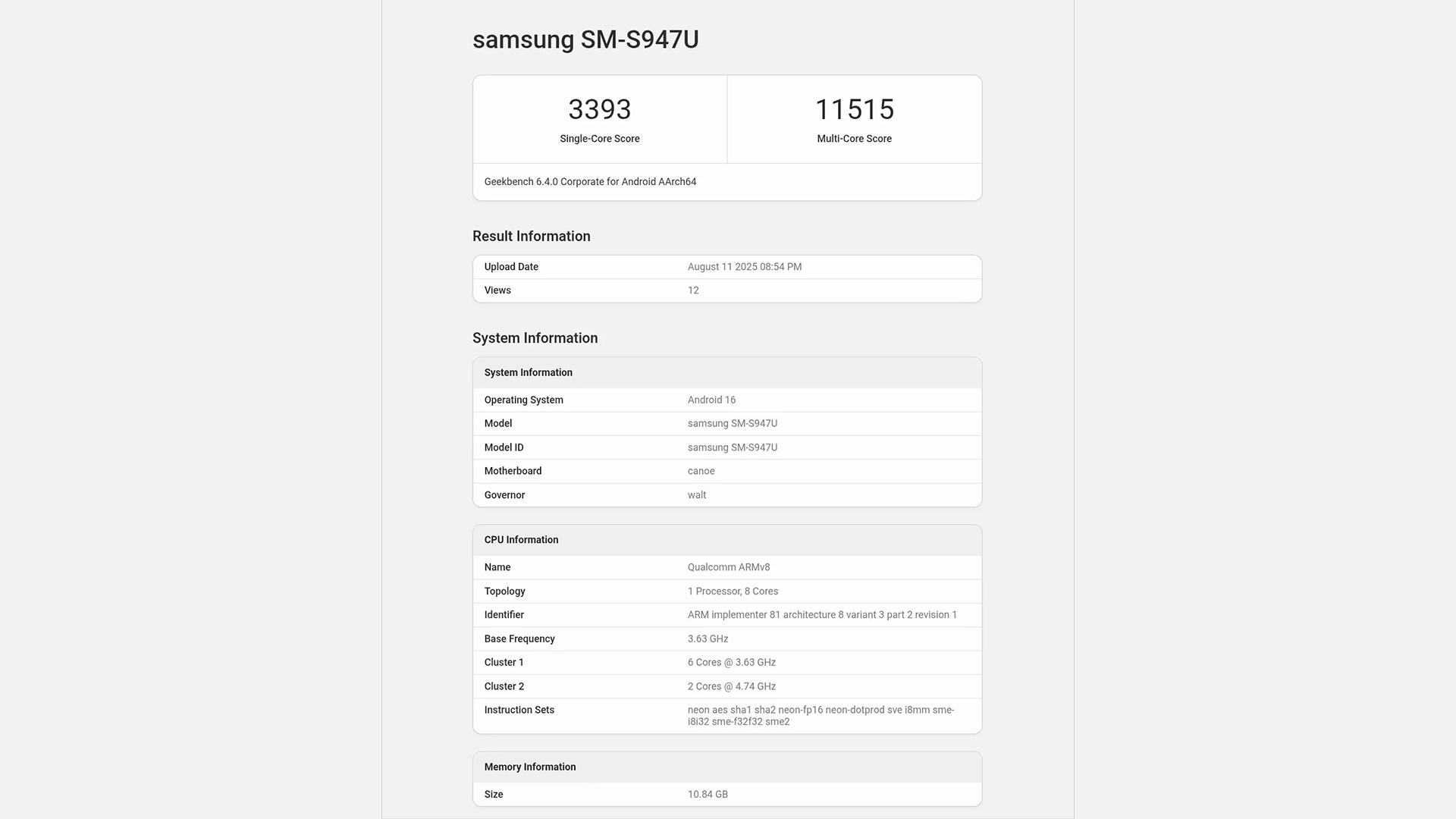Screen dimensions: 1456x819
Task: Click the Motherboard value canoe
Action: [701, 471]
